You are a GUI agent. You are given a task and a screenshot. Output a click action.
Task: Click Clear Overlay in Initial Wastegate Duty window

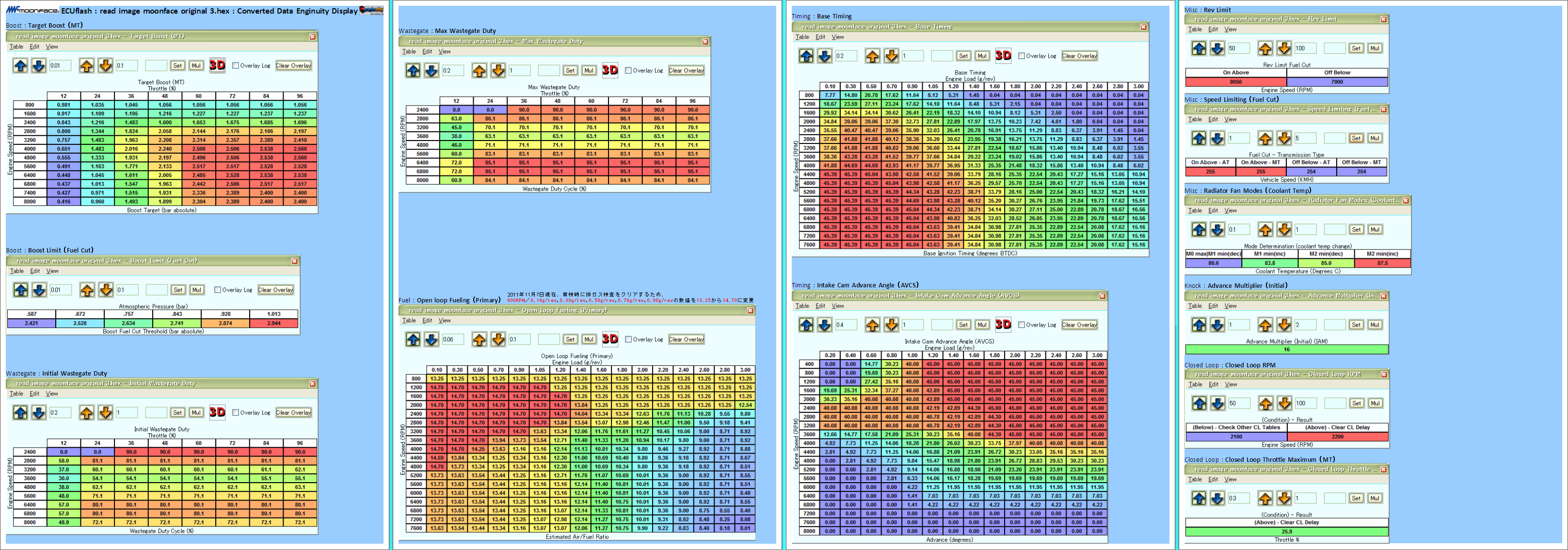click(x=293, y=412)
